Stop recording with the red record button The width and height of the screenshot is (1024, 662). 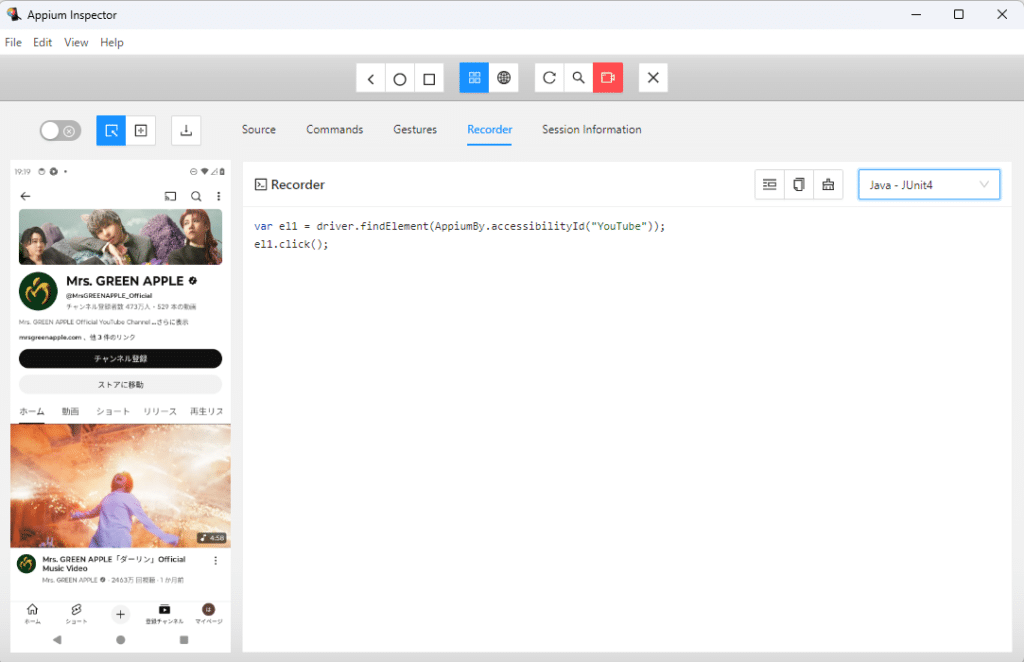[x=608, y=78]
